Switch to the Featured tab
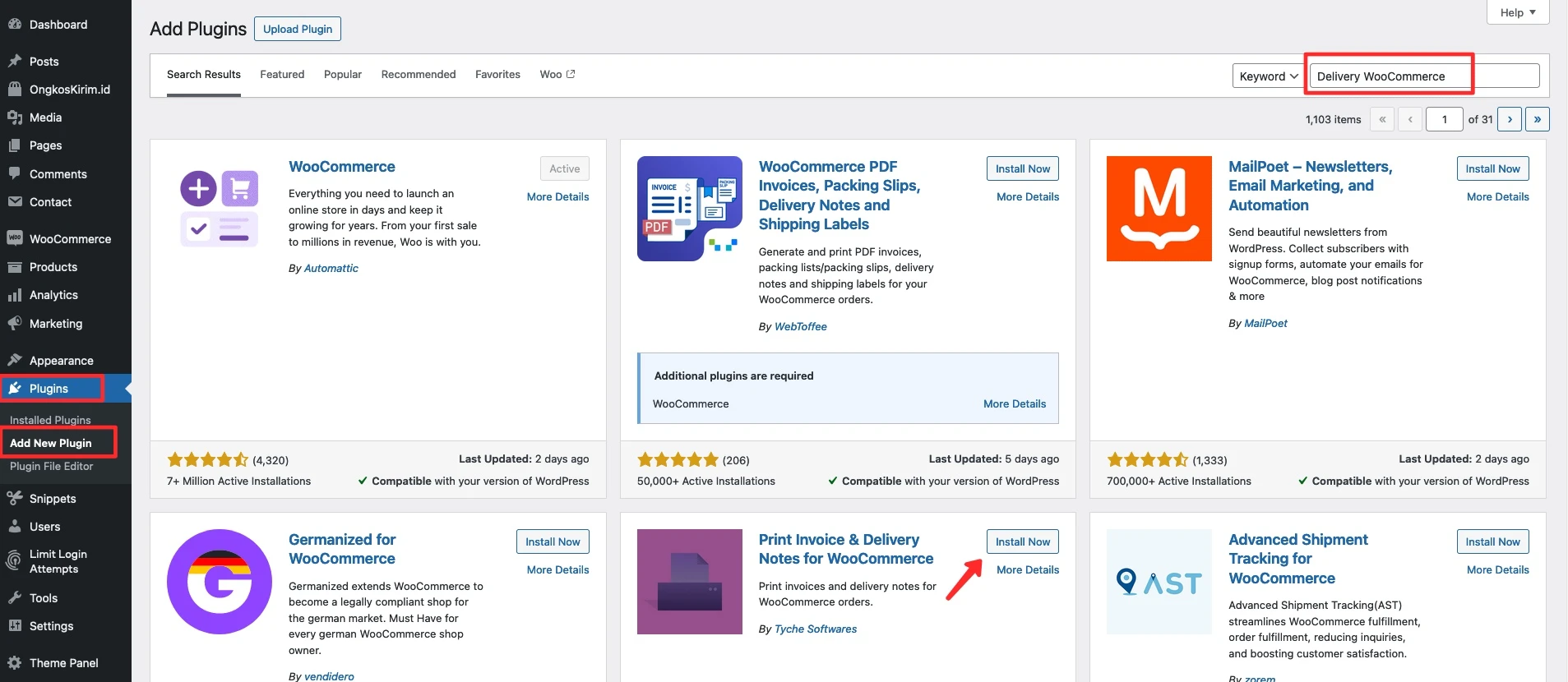The image size is (1568, 682). point(282,74)
